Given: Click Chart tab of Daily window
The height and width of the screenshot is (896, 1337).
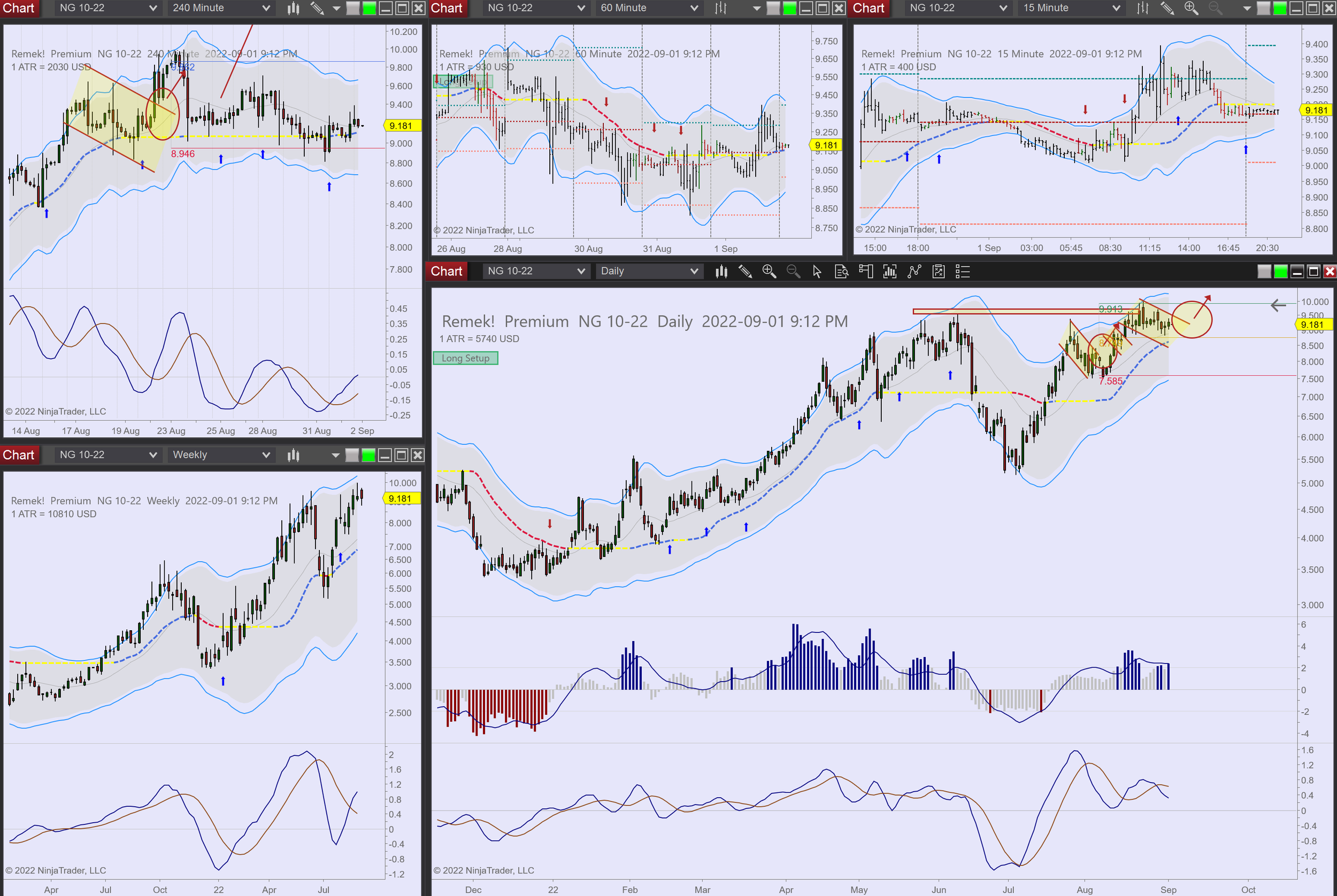Looking at the screenshot, I should point(447,272).
